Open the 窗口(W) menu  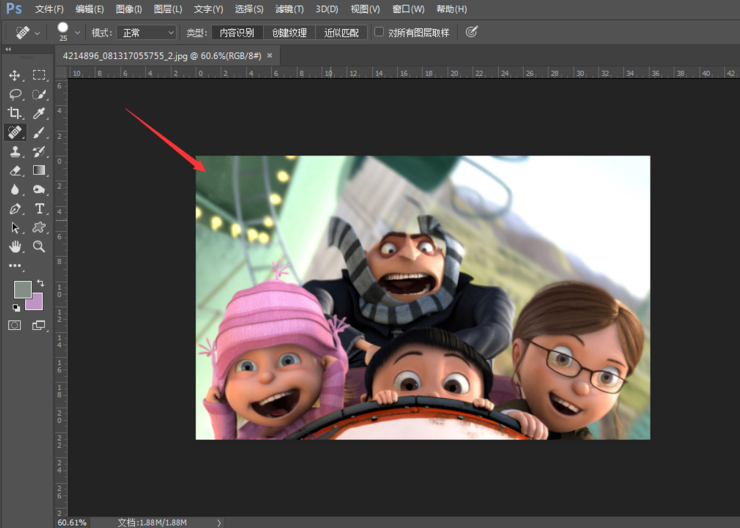pyautogui.click(x=408, y=9)
